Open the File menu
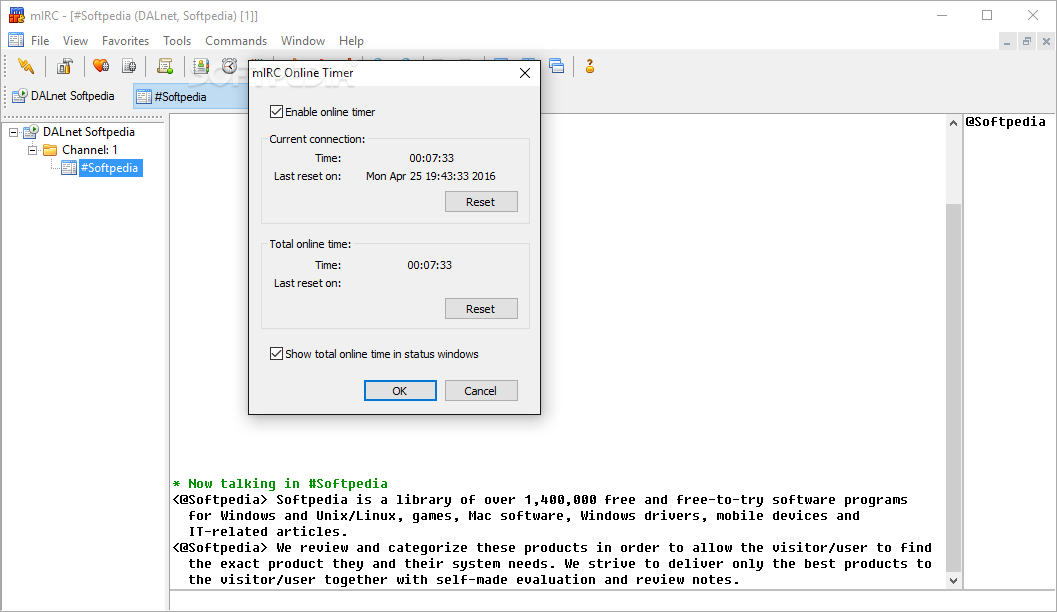1057x612 pixels. pos(40,40)
